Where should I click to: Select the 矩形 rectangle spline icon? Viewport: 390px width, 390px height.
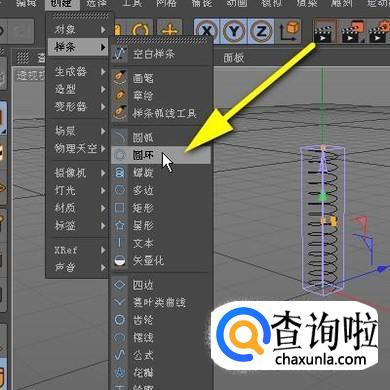click(120, 208)
